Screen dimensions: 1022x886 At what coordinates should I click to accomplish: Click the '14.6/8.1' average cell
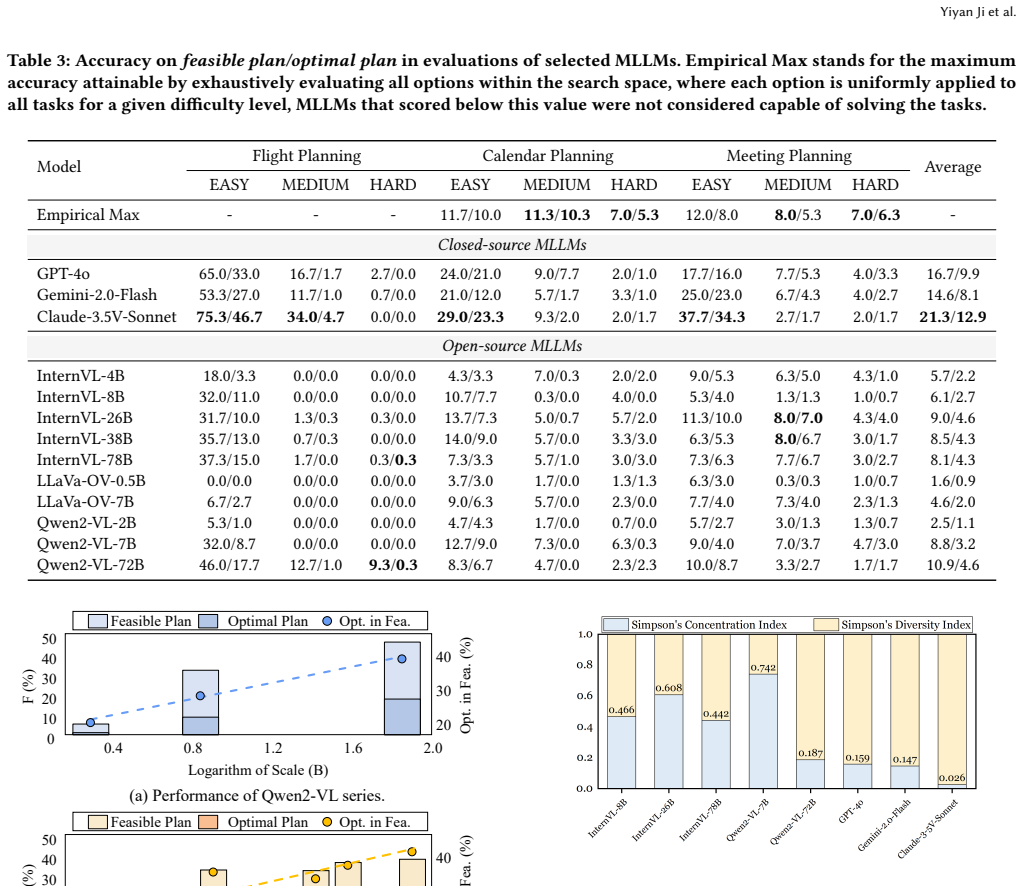coord(952,295)
